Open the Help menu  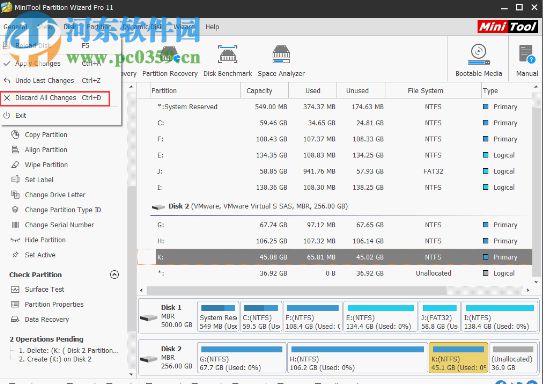click(212, 27)
